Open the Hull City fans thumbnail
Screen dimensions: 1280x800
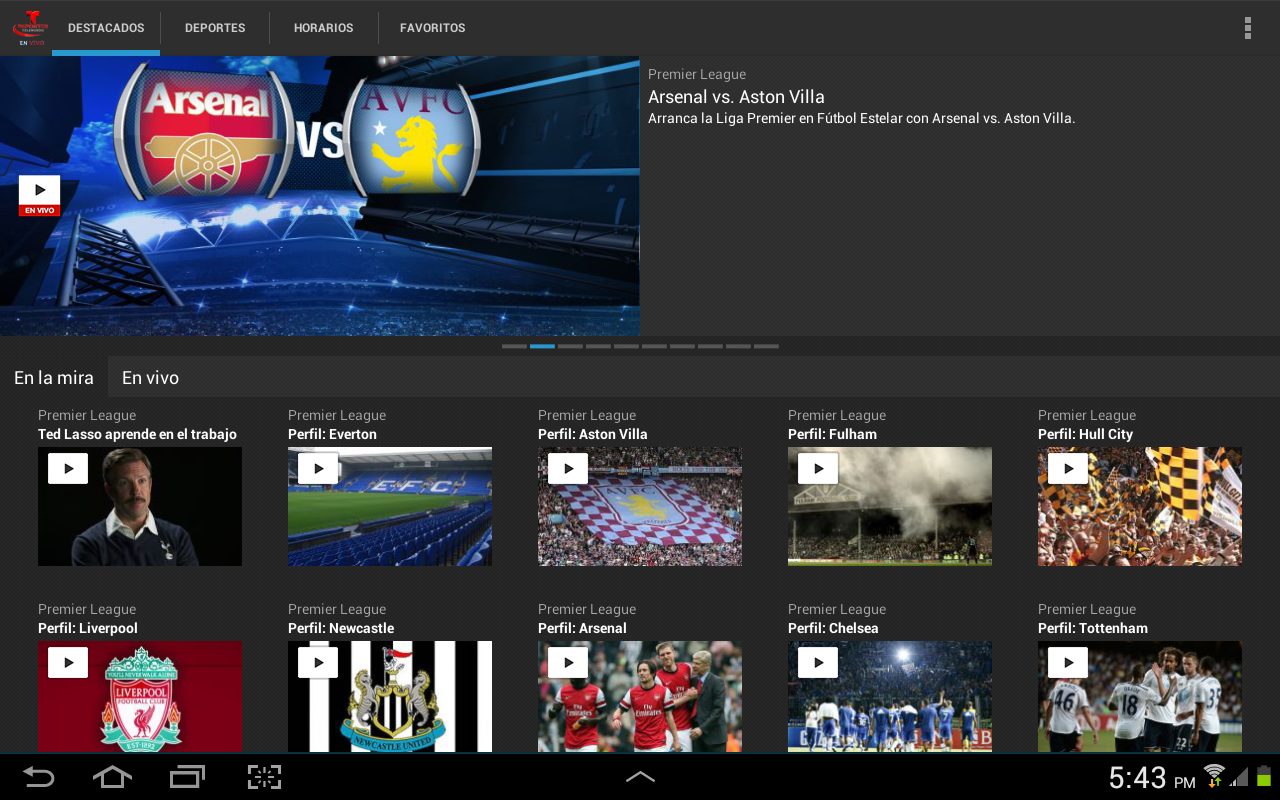point(1140,506)
